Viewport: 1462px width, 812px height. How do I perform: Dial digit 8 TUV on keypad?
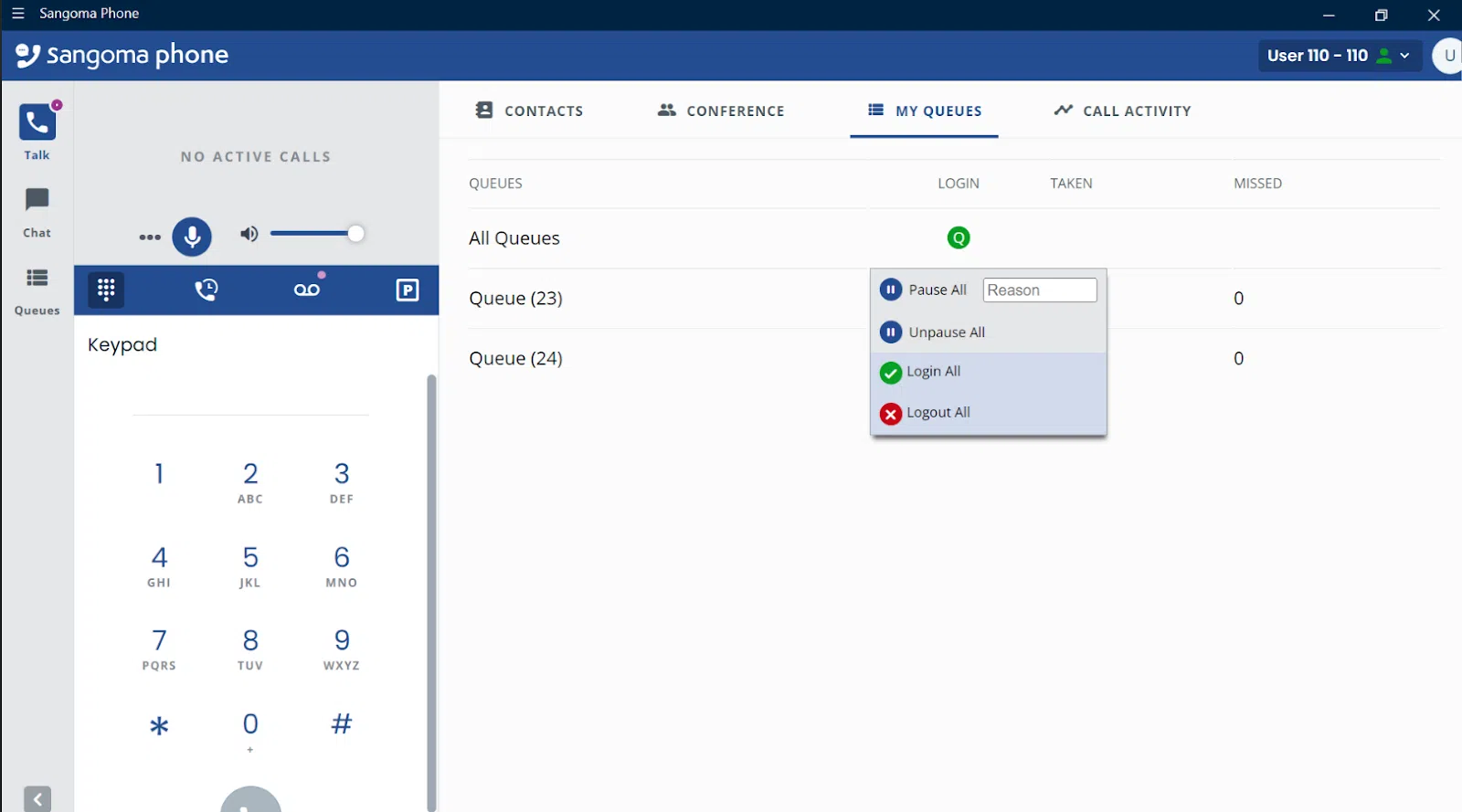click(250, 649)
